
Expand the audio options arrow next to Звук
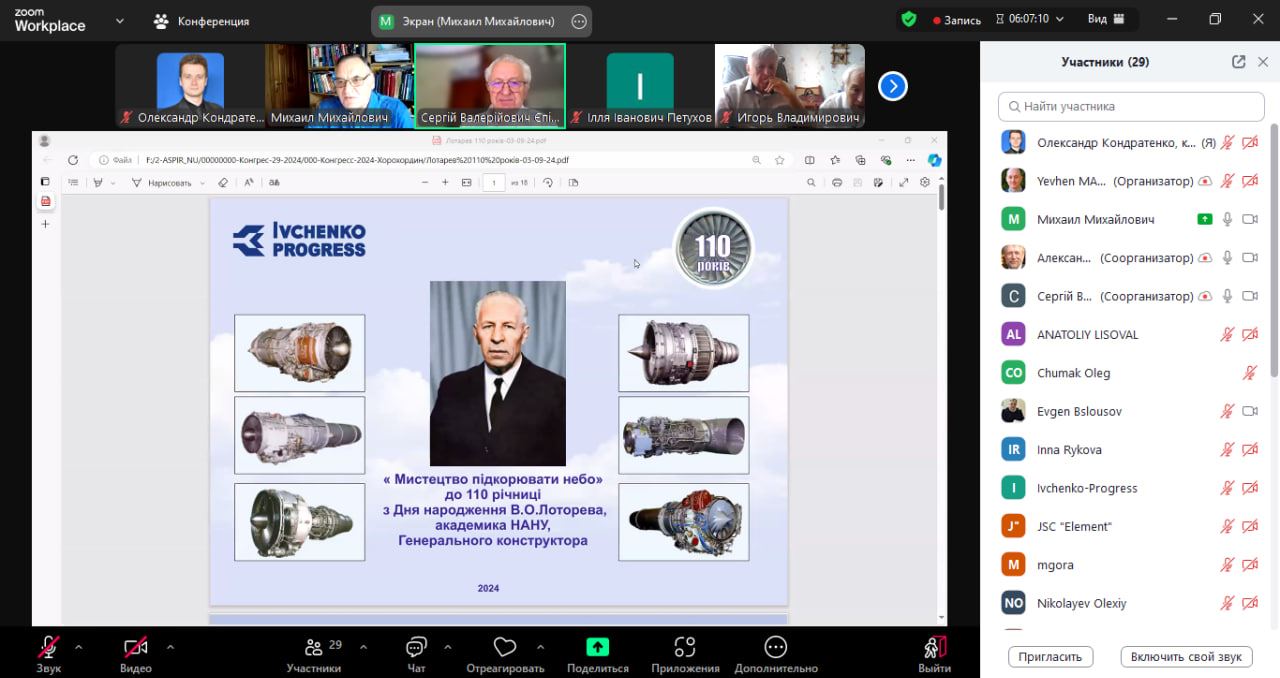(x=79, y=646)
